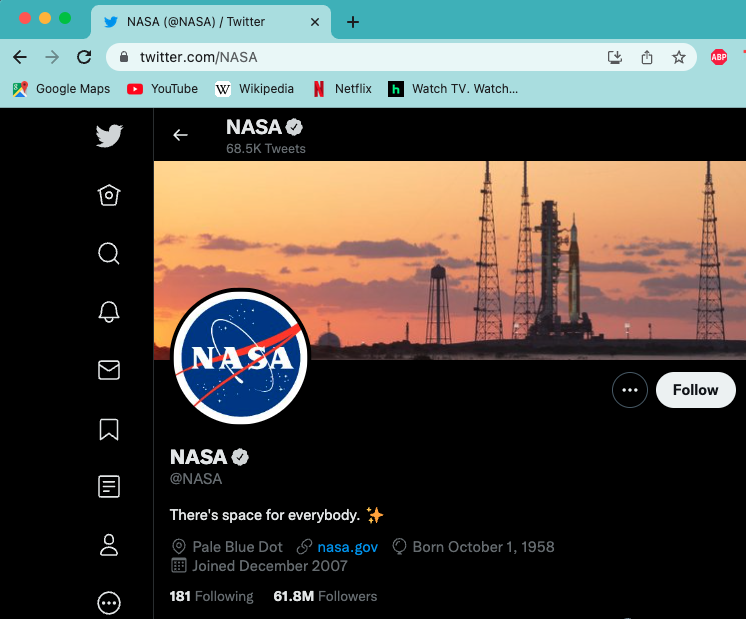The image size is (746, 619).
Task: Open the Explore search icon in sidebar
Action: [x=109, y=253]
